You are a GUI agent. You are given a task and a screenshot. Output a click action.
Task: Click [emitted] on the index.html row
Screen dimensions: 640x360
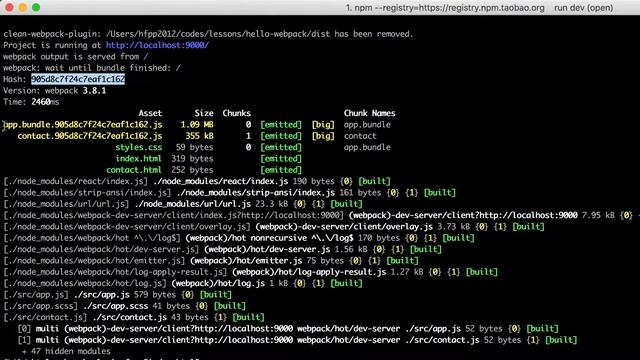(x=281, y=159)
